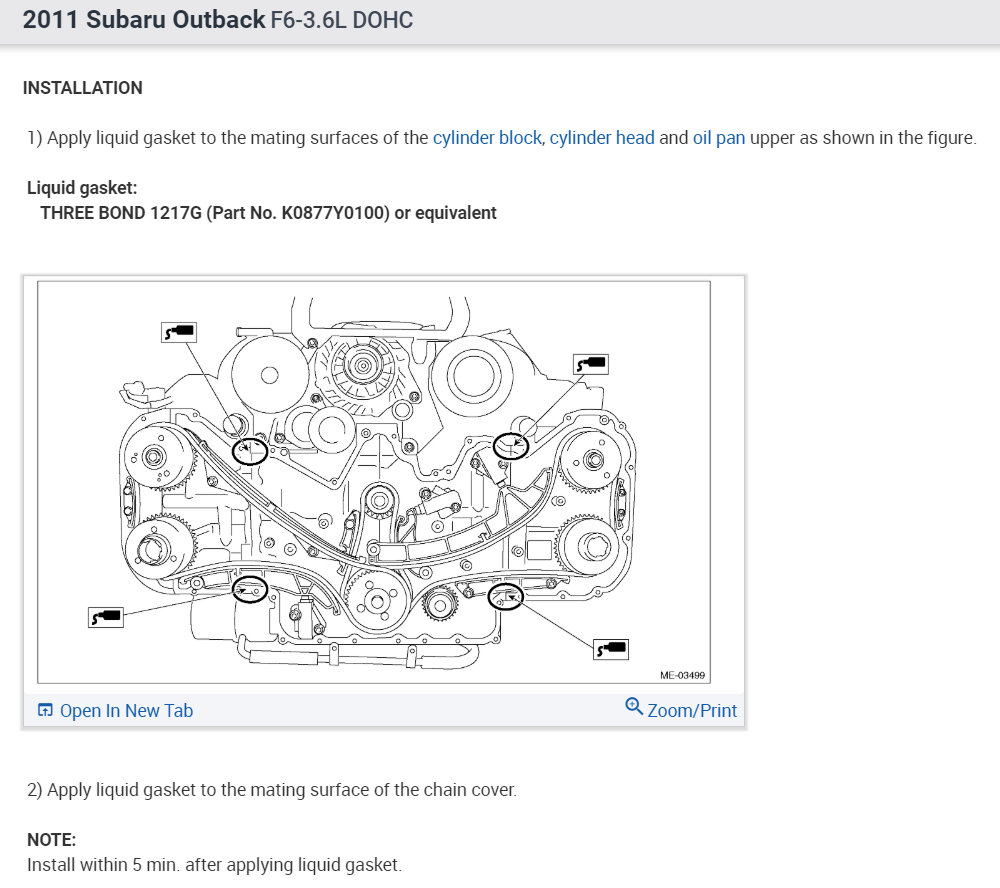The width and height of the screenshot is (1000, 888).
Task: Click the INSTALLATION heading
Action: (83, 88)
